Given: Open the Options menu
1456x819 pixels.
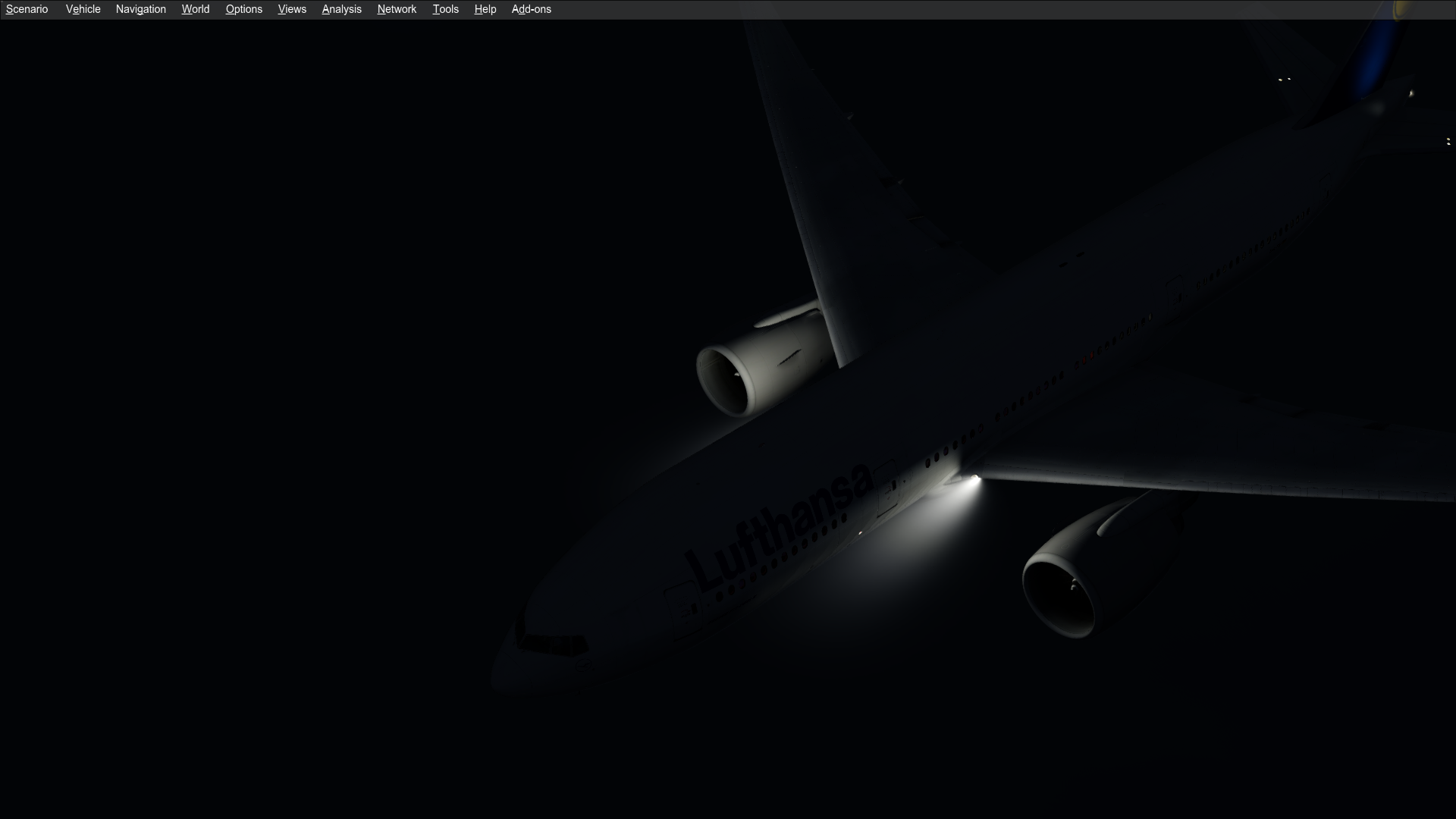Looking at the screenshot, I should [244, 9].
